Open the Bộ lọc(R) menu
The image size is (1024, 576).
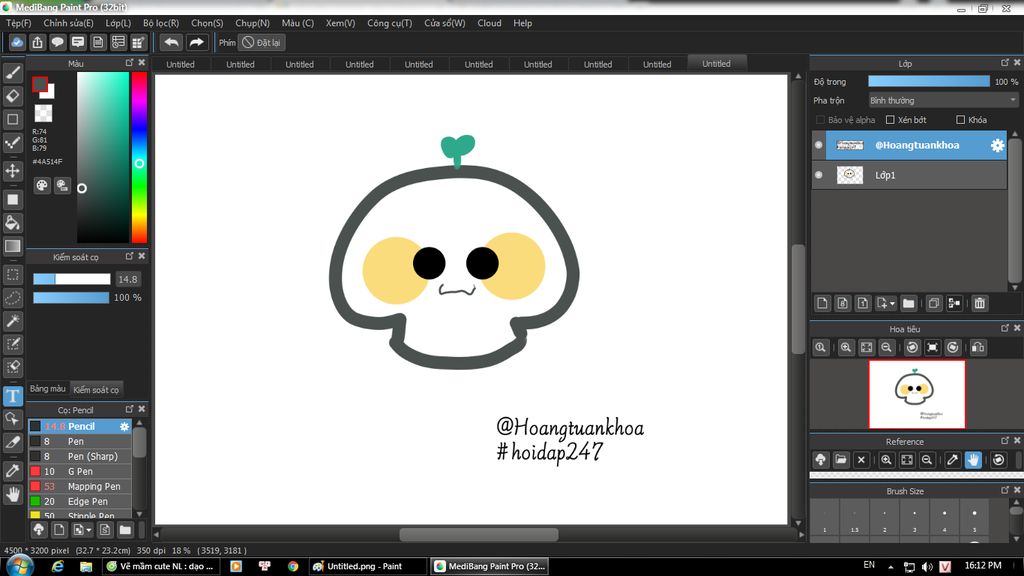[161, 23]
